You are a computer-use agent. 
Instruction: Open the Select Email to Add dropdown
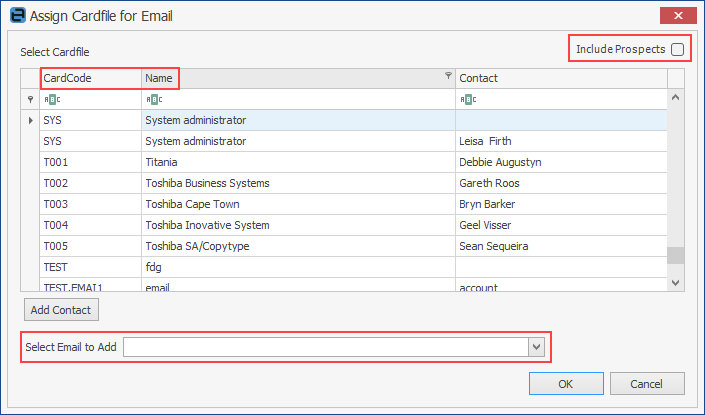[x=536, y=347]
